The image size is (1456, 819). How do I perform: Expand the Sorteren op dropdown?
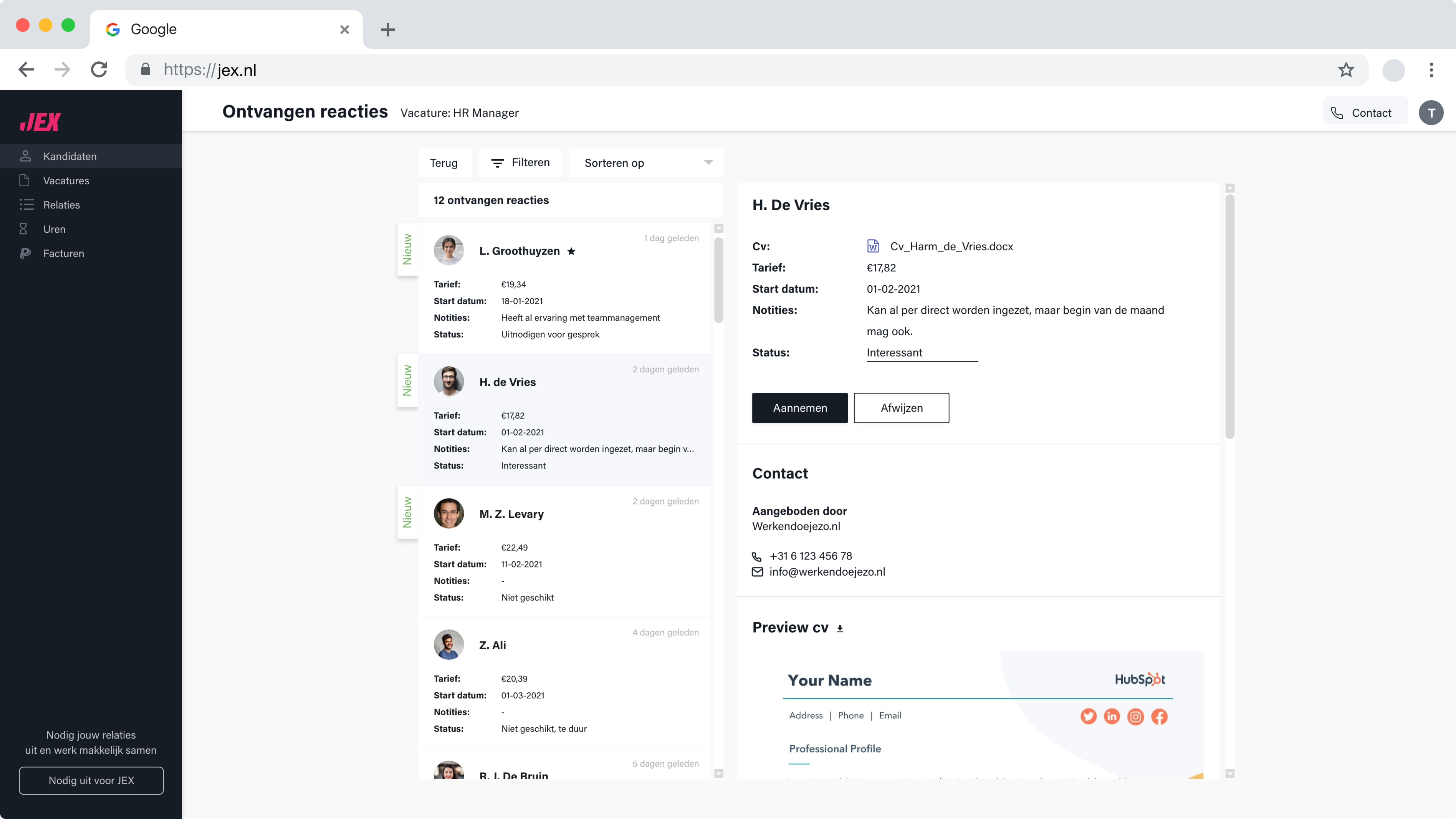[646, 163]
